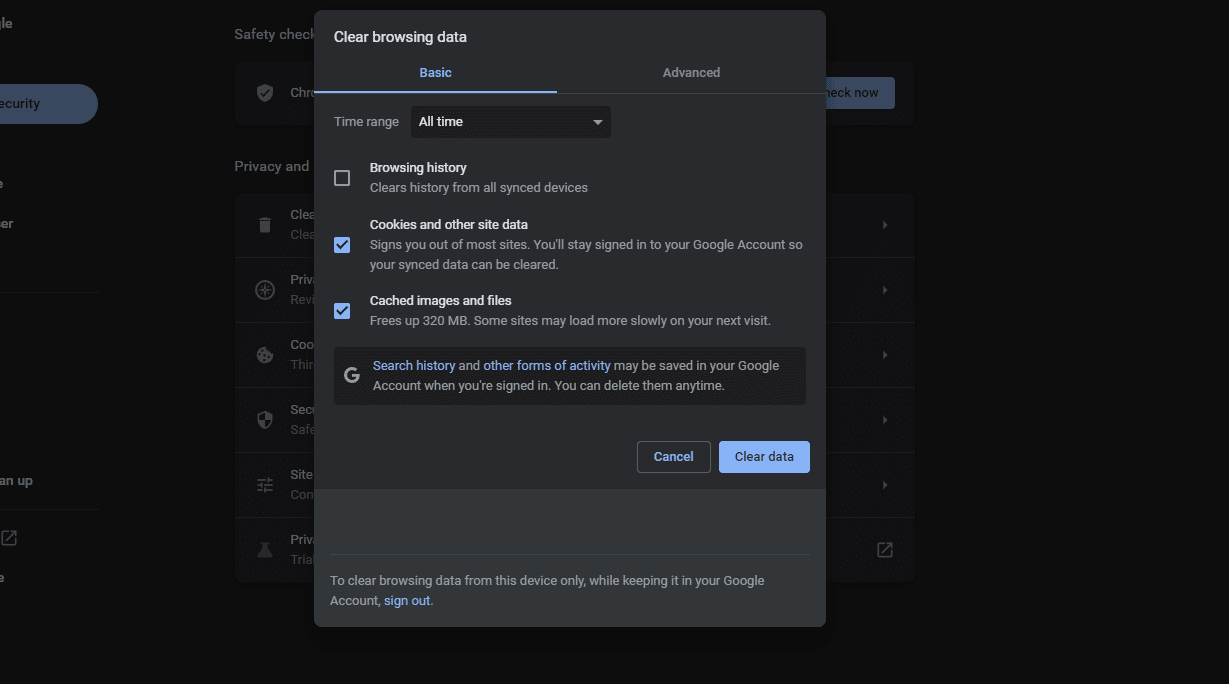This screenshot has width=1229, height=684.
Task: Open the Time range dropdown showing All time
Action: click(511, 122)
